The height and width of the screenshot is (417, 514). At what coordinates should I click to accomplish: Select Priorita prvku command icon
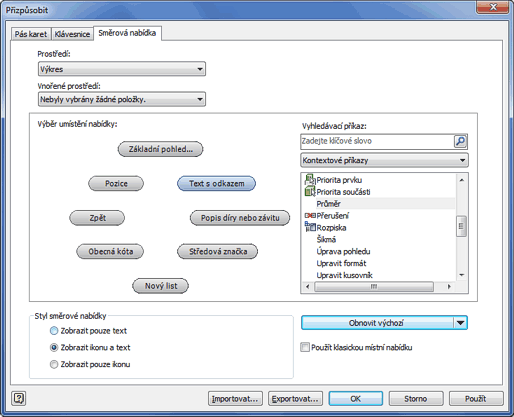coord(310,180)
